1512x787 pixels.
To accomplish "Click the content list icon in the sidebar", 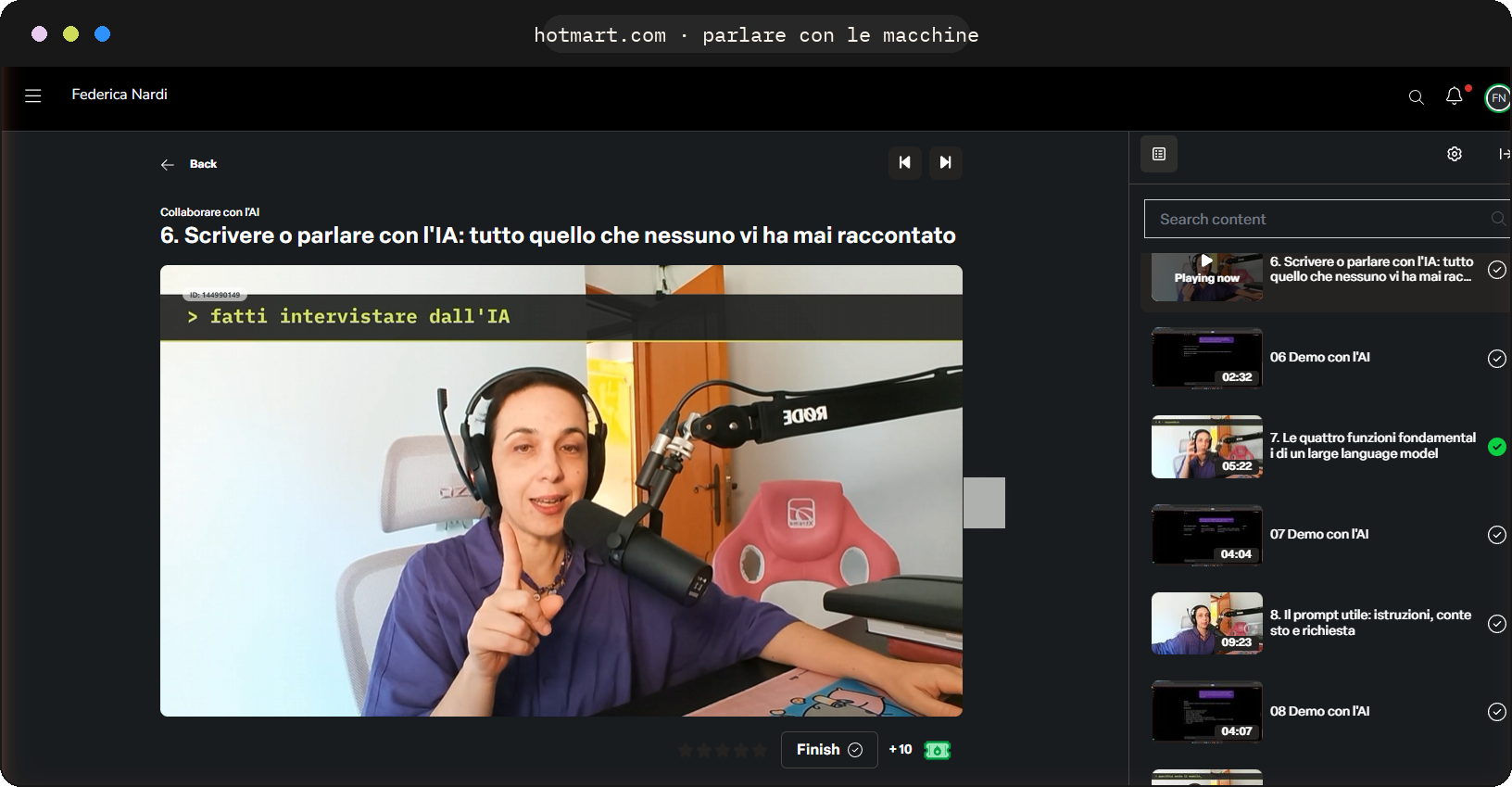I will tap(1159, 154).
